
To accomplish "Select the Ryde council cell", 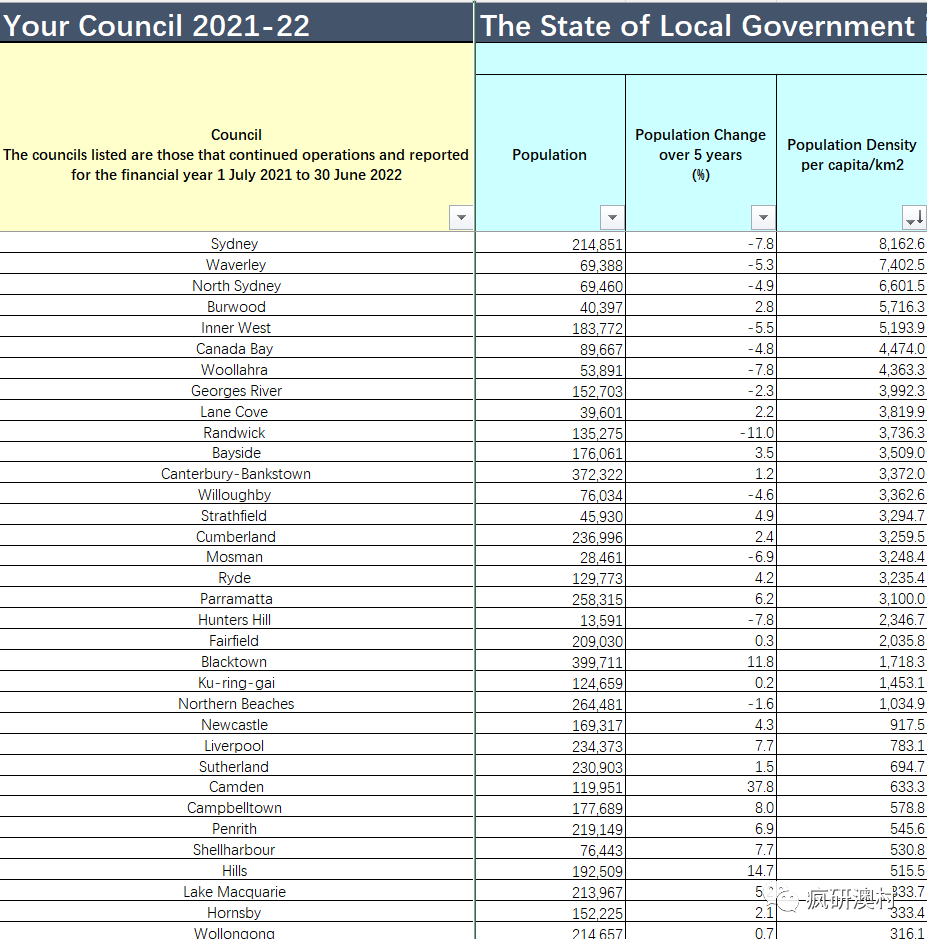I will click(236, 577).
